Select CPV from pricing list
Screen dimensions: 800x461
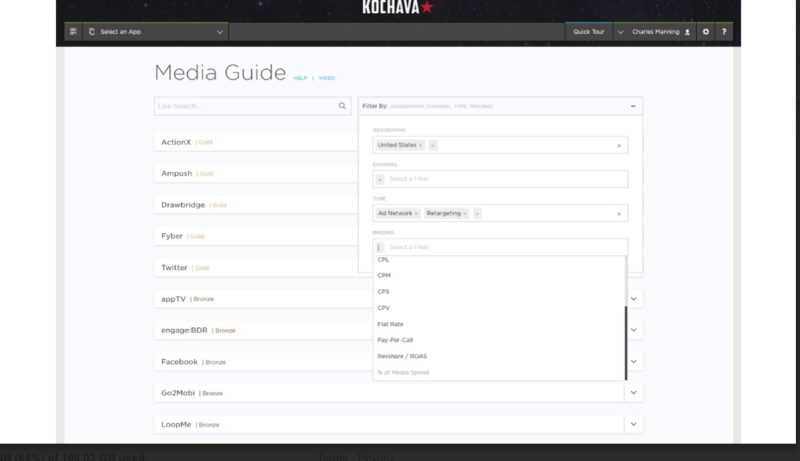pyautogui.click(x=384, y=308)
